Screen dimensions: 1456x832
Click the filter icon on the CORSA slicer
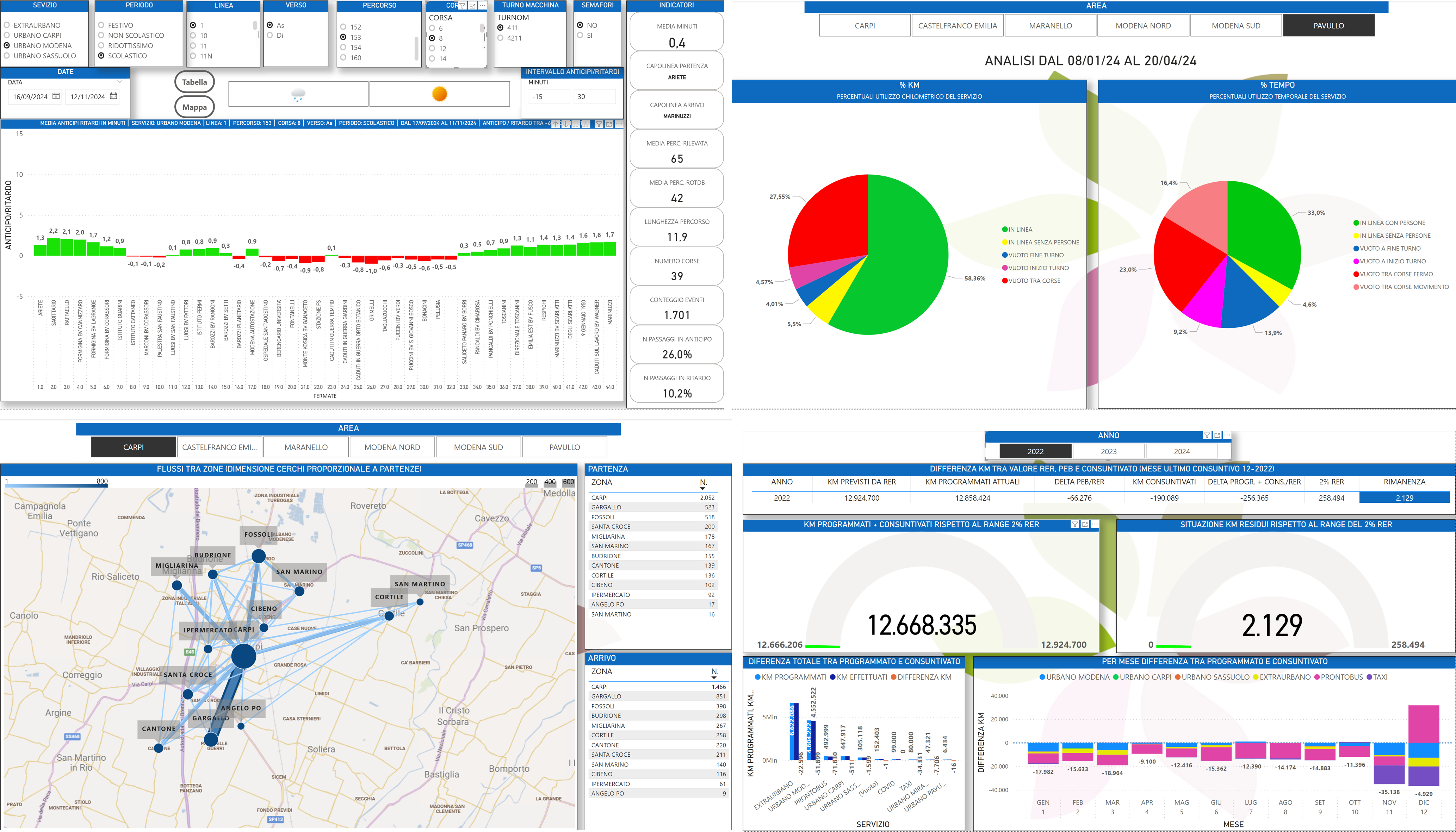pos(463,6)
